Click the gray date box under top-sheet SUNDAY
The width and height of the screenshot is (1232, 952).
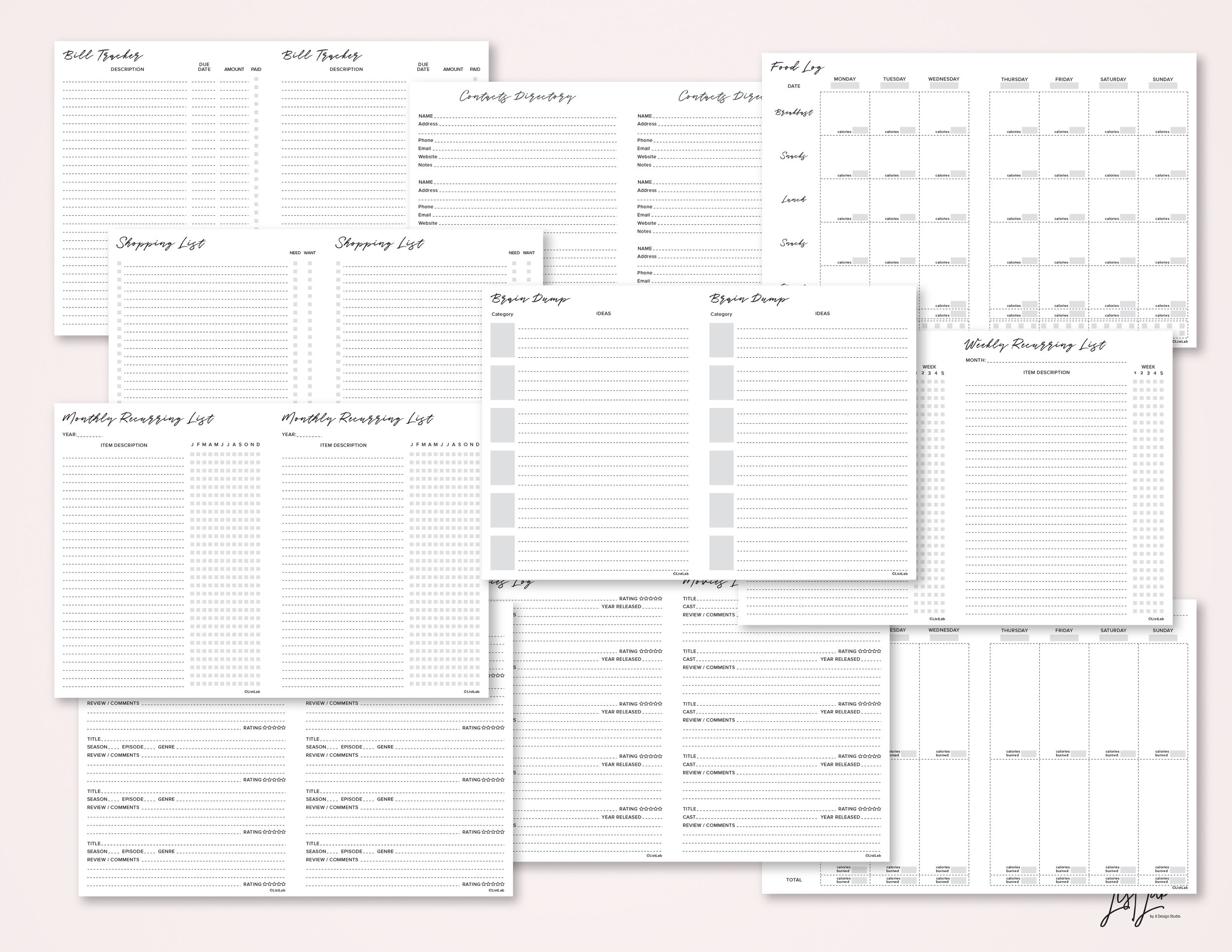[x=1163, y=86]
